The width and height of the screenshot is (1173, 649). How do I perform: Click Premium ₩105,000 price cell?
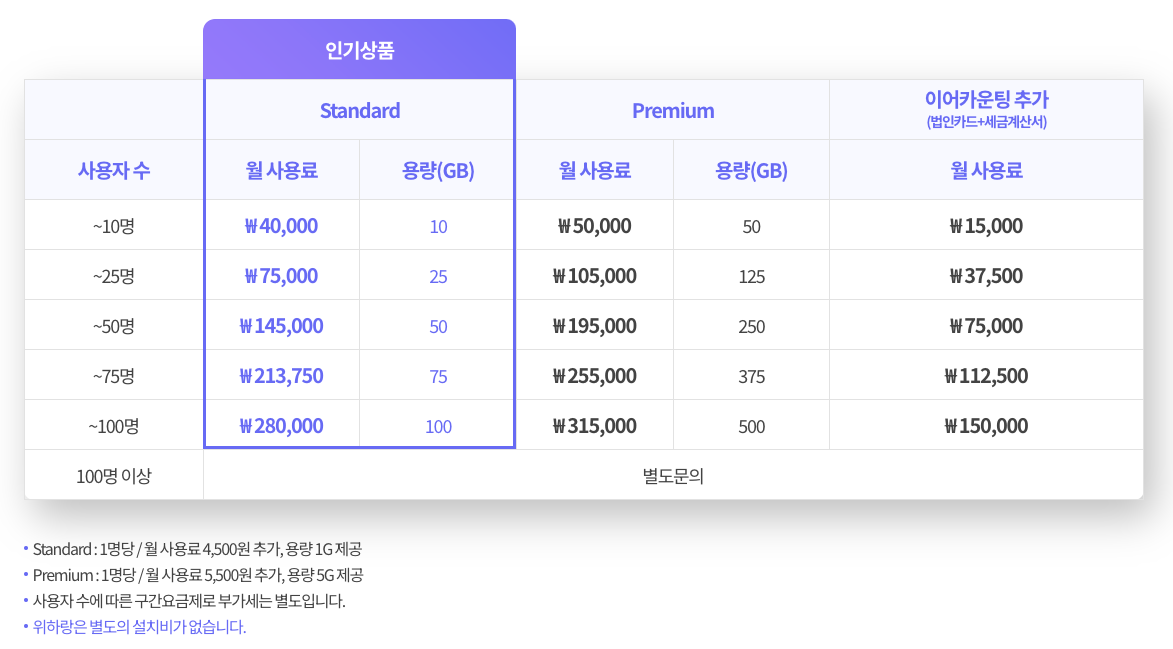point(594,276)
